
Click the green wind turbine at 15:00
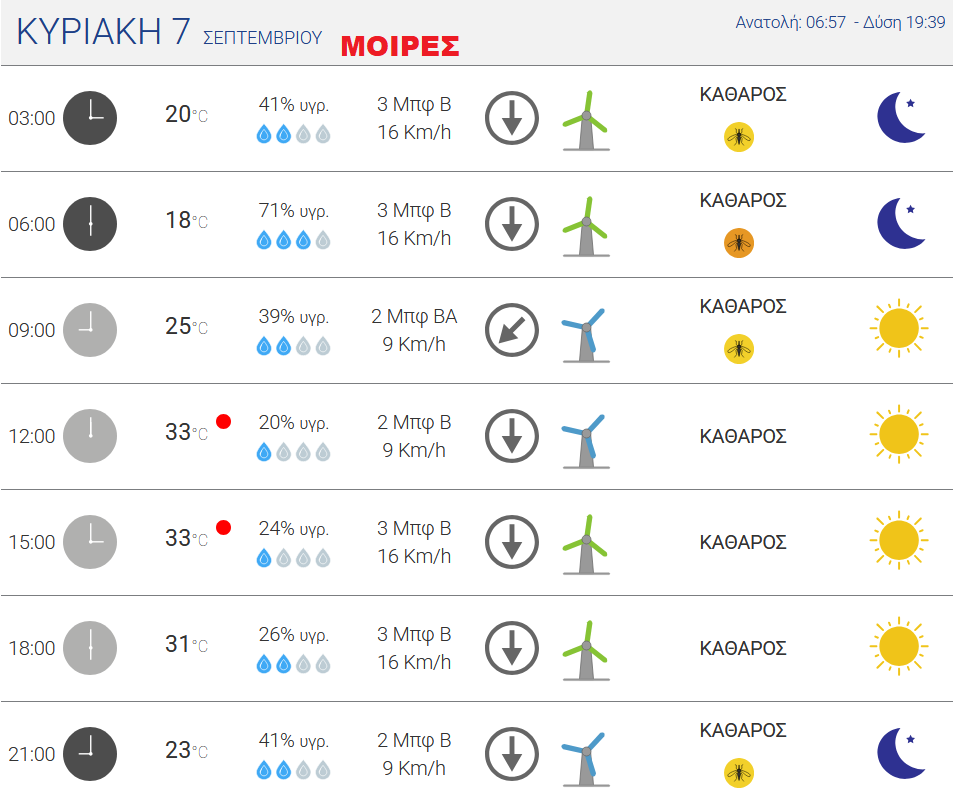[586, 544]
